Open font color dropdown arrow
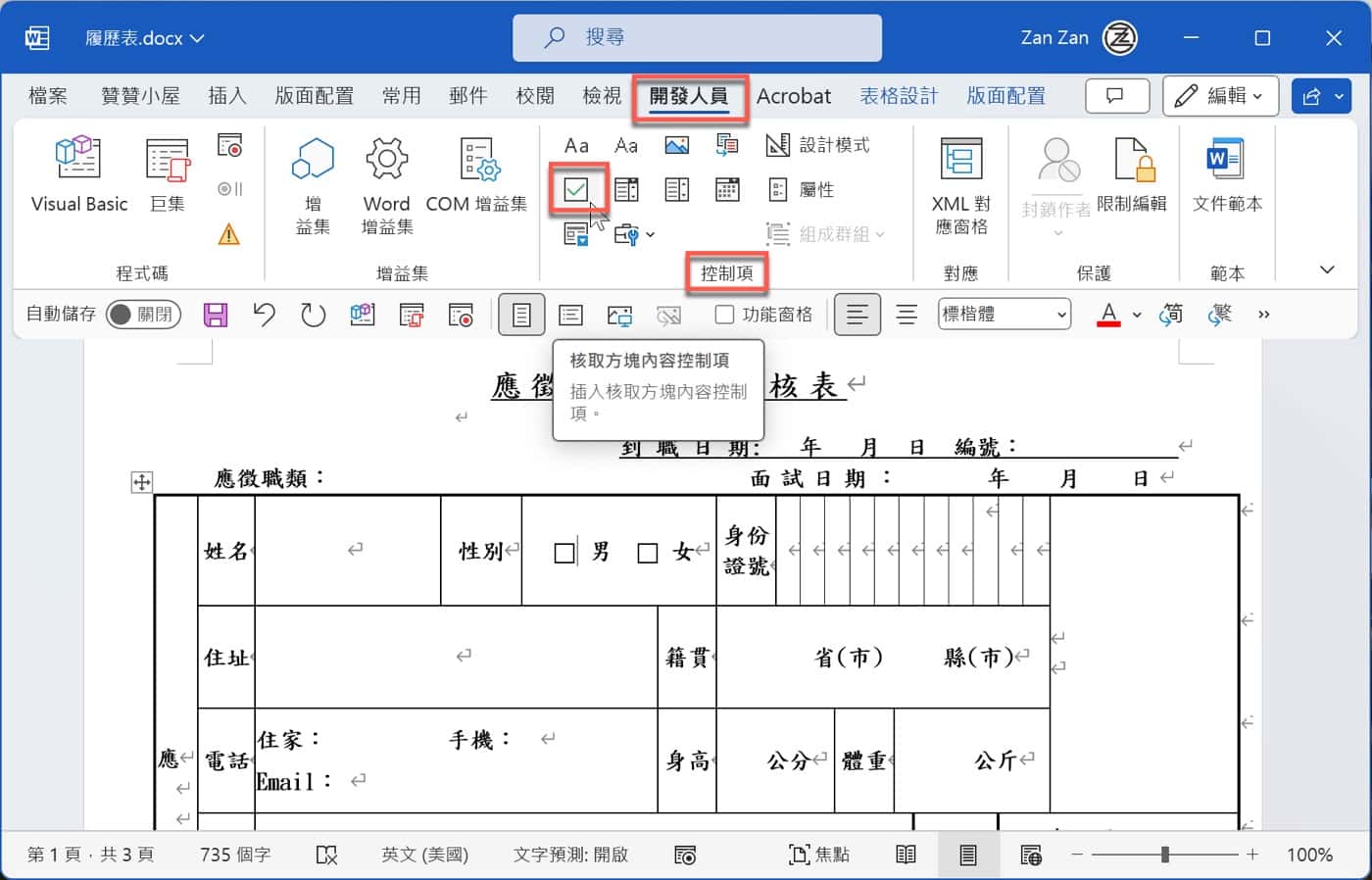1372x880 pixels. coord(1137,316)
